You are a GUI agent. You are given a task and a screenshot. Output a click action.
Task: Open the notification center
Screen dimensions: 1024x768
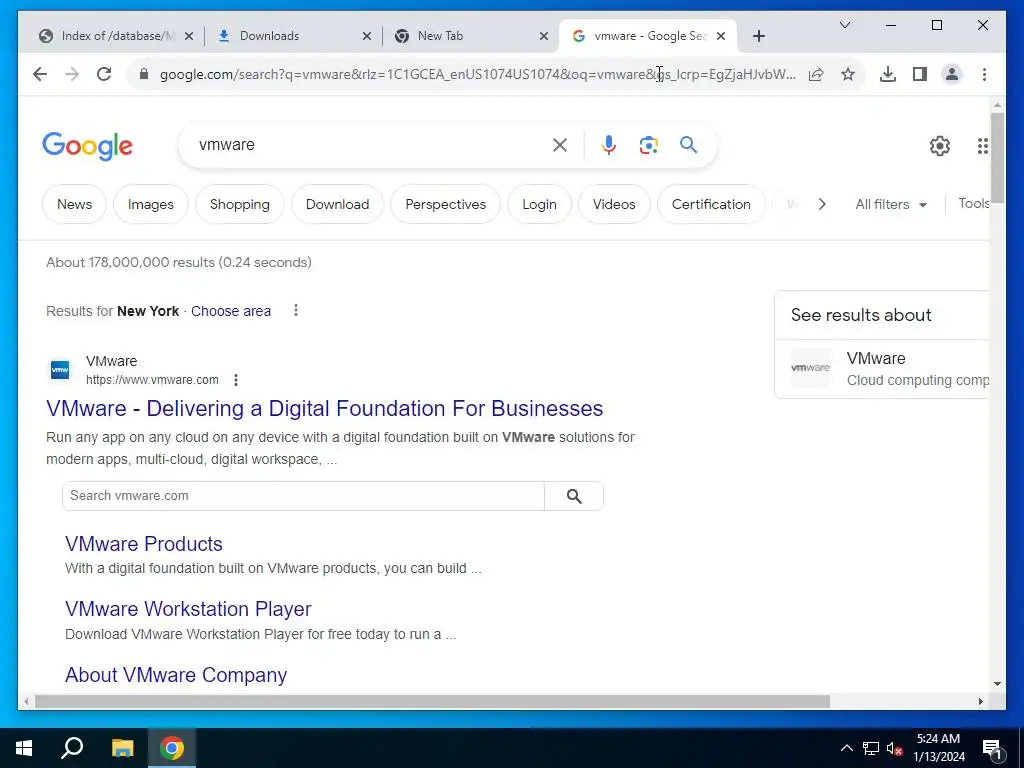pos(992,749)
